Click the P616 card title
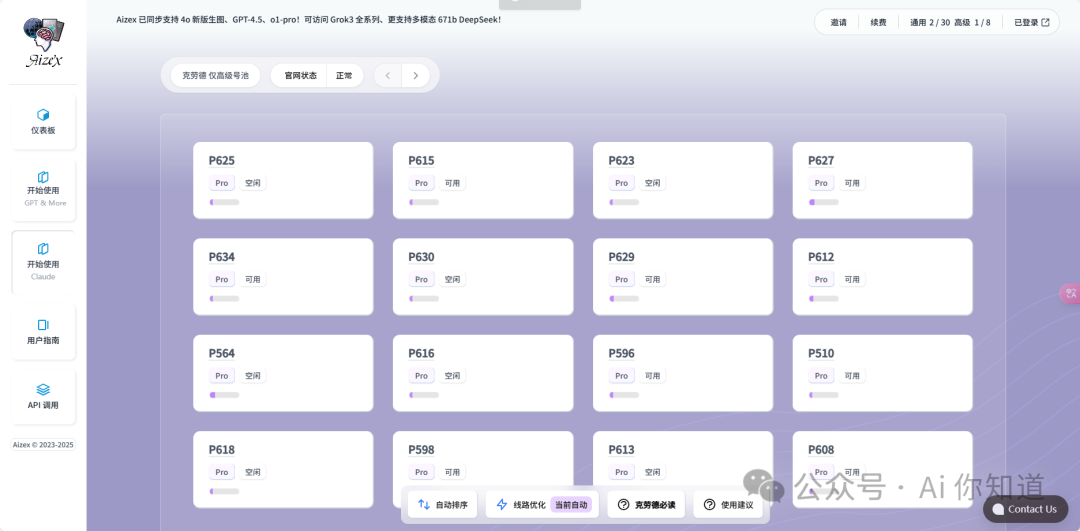Image resolution: width=1080 pixels, height=531 pixels. click(x=422, y=353)
